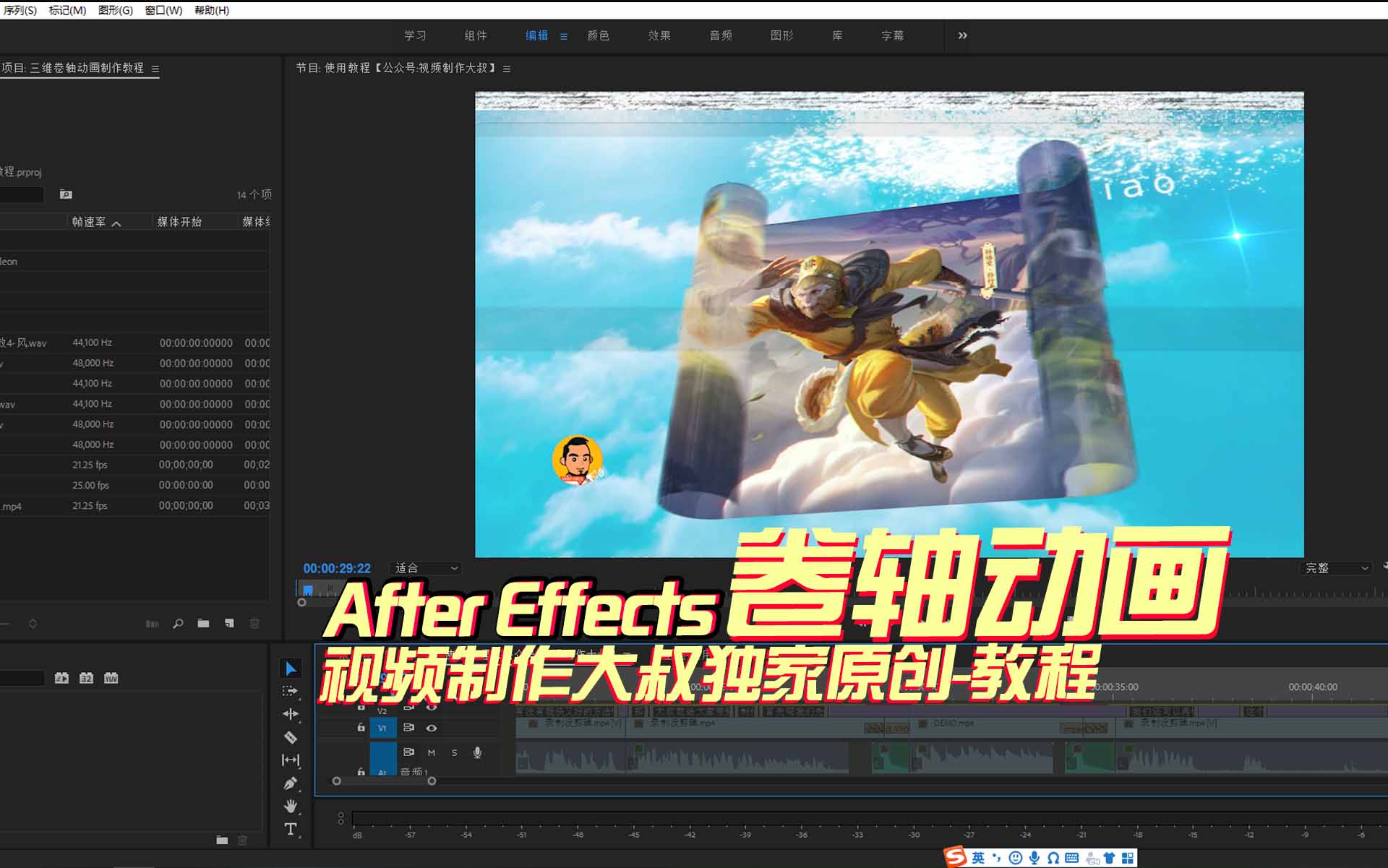Select the Type tool

click(x=291, y=829)
